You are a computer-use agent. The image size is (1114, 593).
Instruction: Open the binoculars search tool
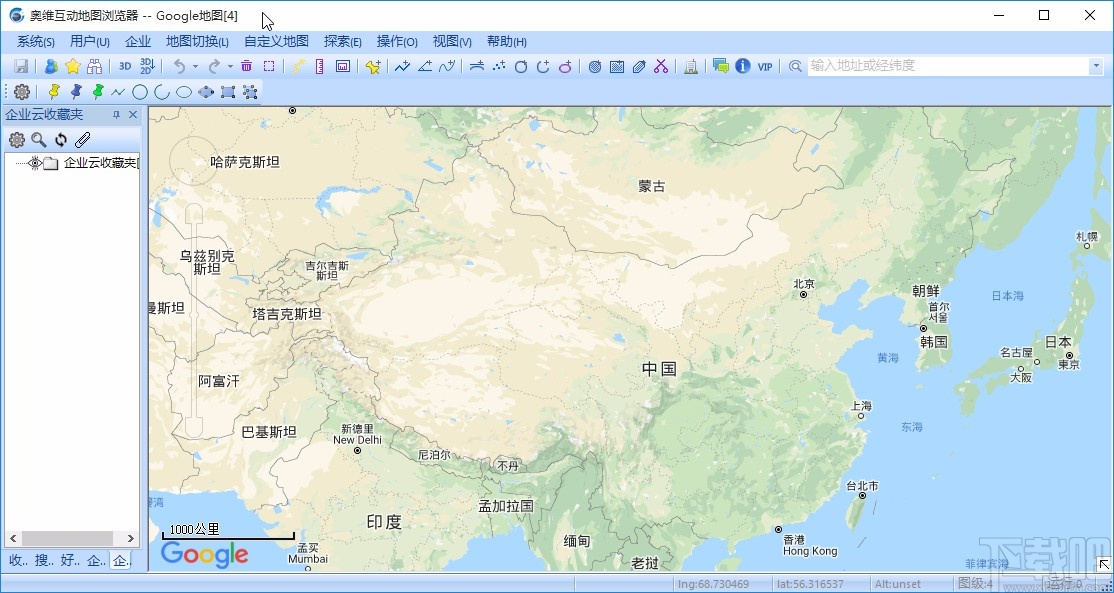(x=93, y=66)
